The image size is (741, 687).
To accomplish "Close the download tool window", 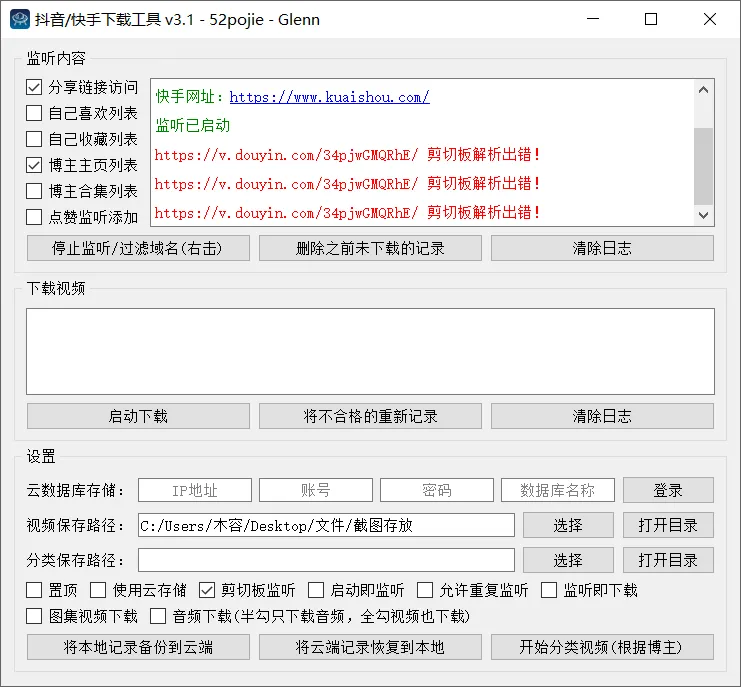I will pos(710,19).
